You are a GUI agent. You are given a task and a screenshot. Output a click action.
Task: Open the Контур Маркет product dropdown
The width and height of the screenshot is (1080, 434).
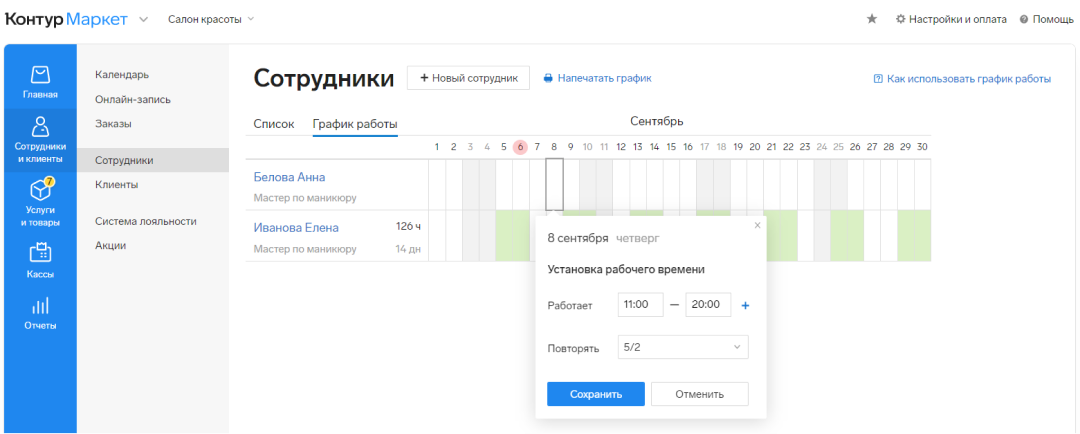click(144, 19)
